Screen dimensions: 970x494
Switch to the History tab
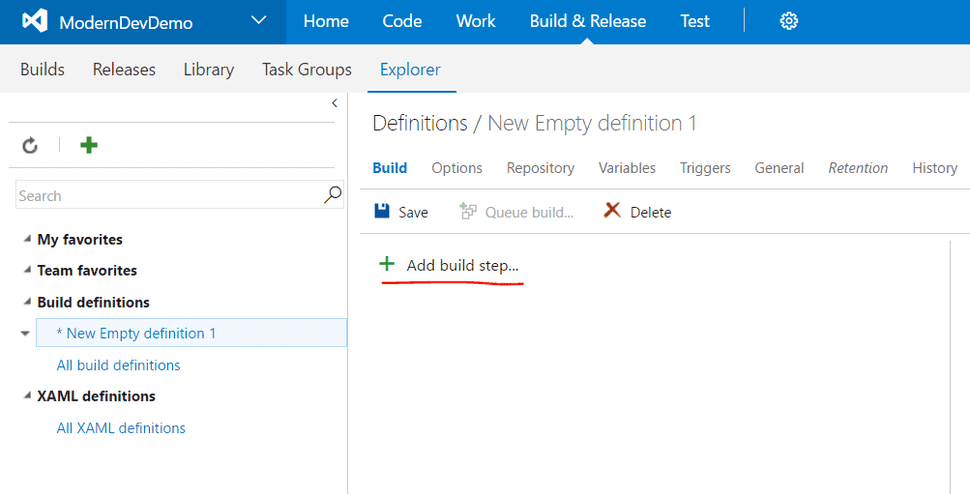tap(935, 168)
